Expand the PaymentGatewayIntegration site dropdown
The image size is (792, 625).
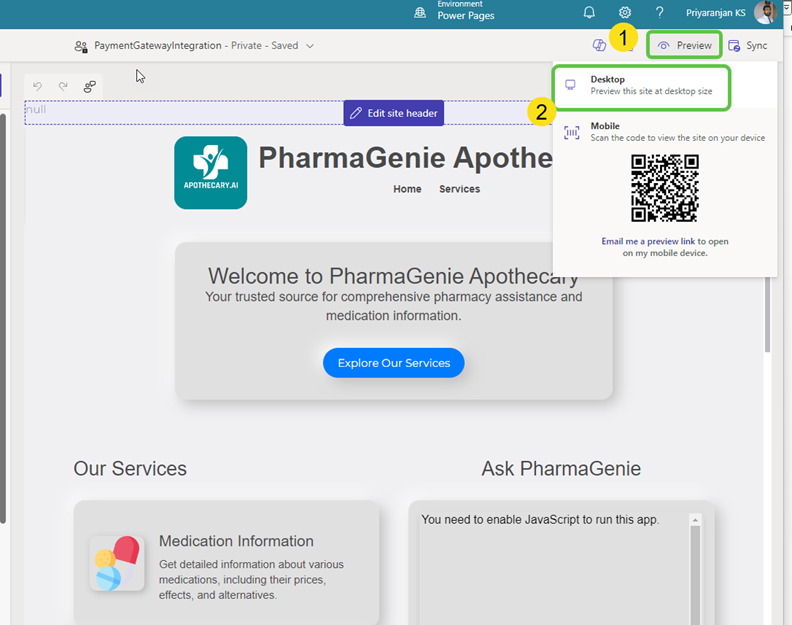pos(310,46)
